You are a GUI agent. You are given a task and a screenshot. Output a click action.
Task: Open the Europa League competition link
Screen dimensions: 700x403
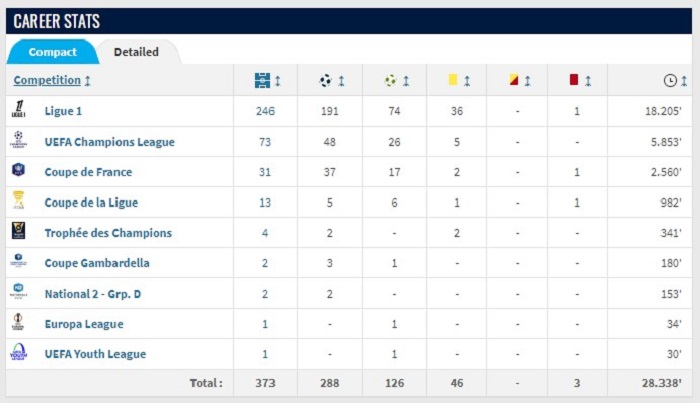(x=84, y=324)
